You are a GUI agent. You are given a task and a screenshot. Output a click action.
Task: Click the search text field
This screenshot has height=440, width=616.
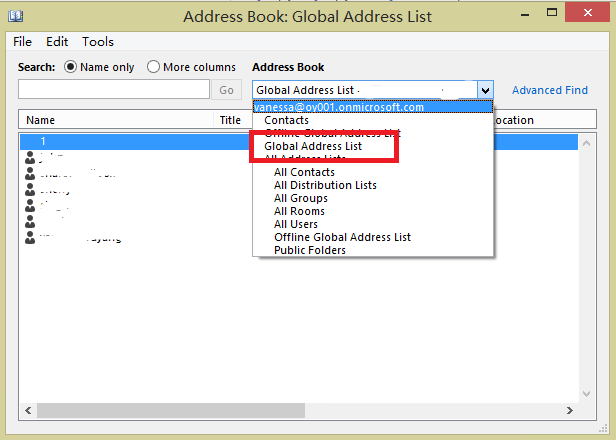click(x=114, y=90)
